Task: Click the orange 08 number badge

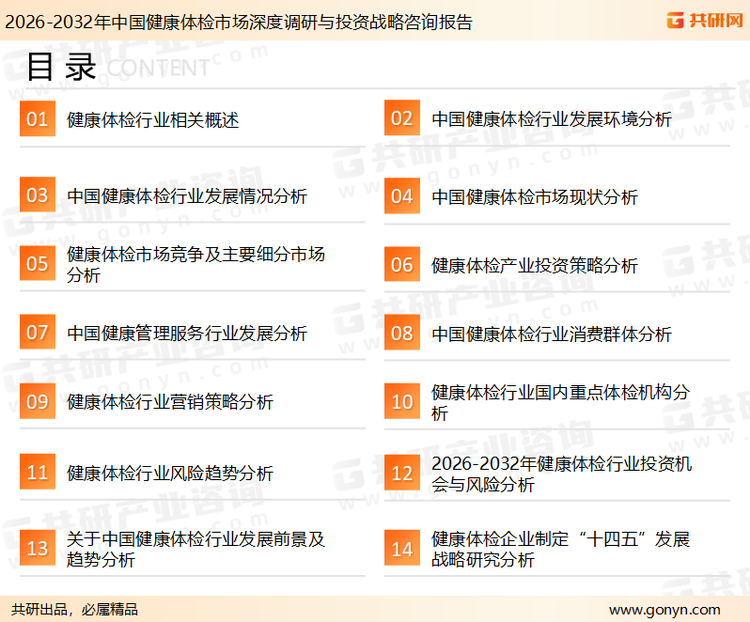Action: coord(402,333)
